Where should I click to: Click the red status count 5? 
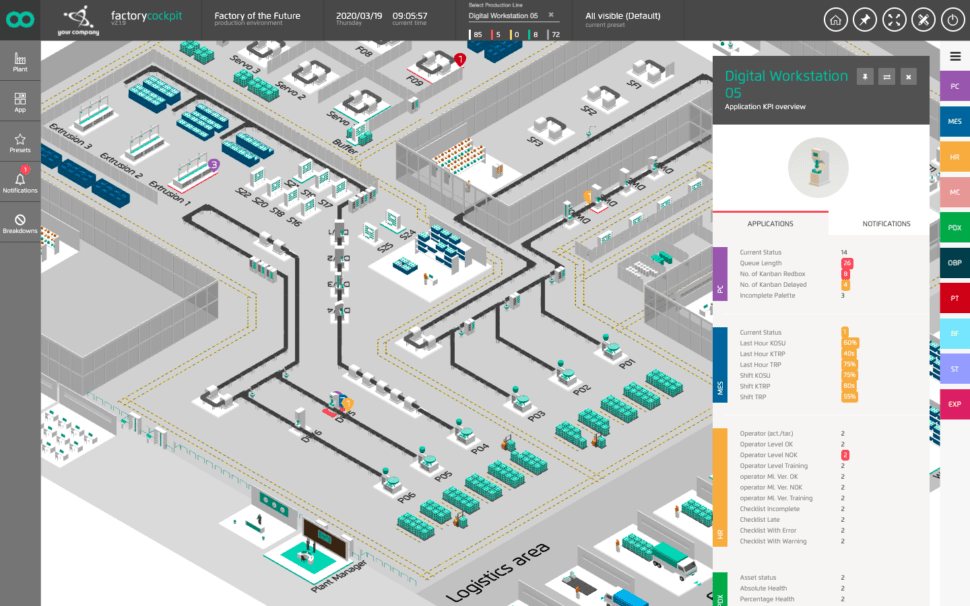tap(496, 35)
